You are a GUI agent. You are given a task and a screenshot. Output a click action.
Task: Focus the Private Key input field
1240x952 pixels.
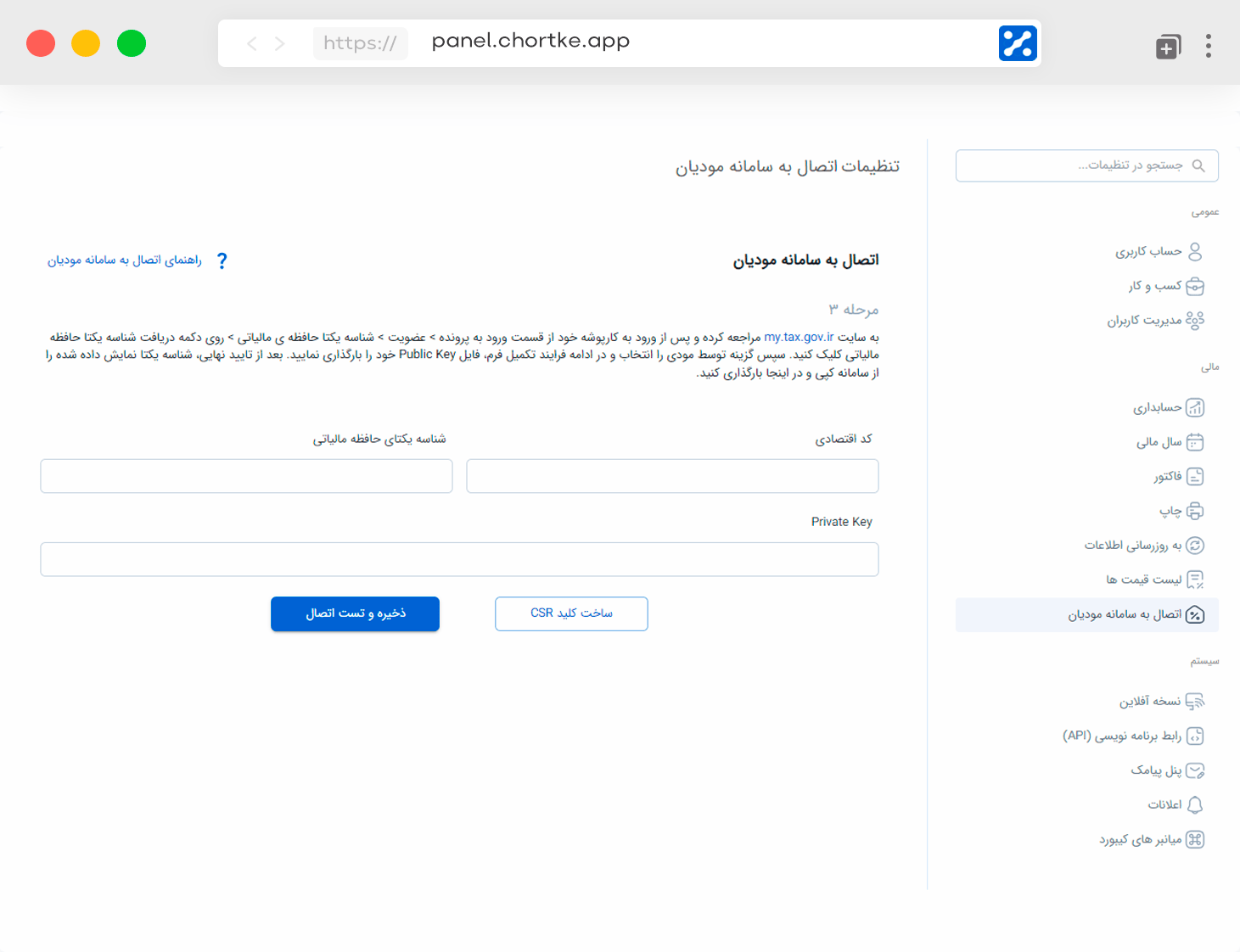click(x=459, y=559)
